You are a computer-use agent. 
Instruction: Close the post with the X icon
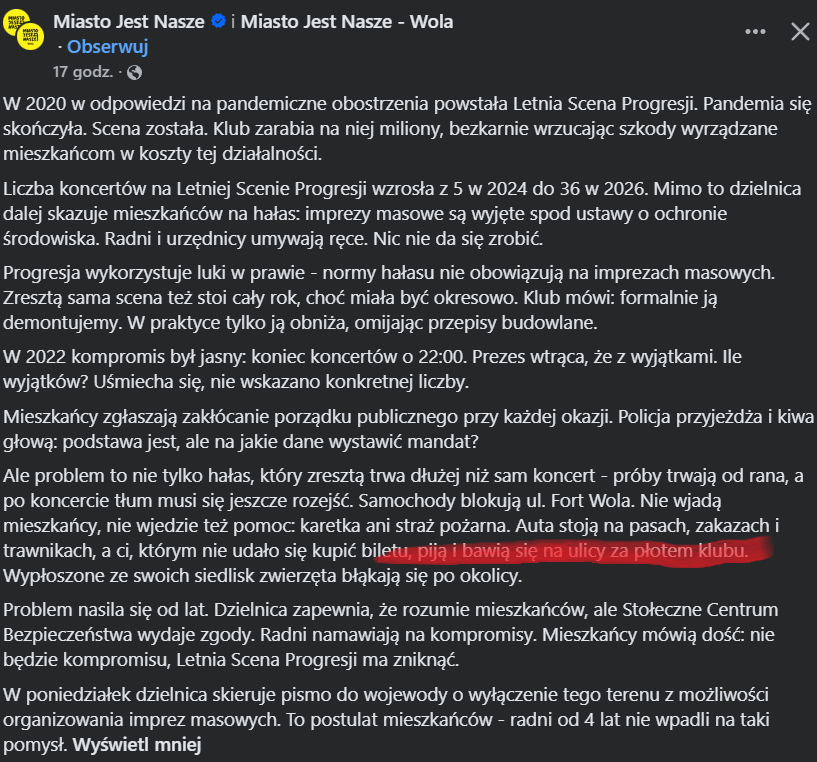[x=800, y=32]
